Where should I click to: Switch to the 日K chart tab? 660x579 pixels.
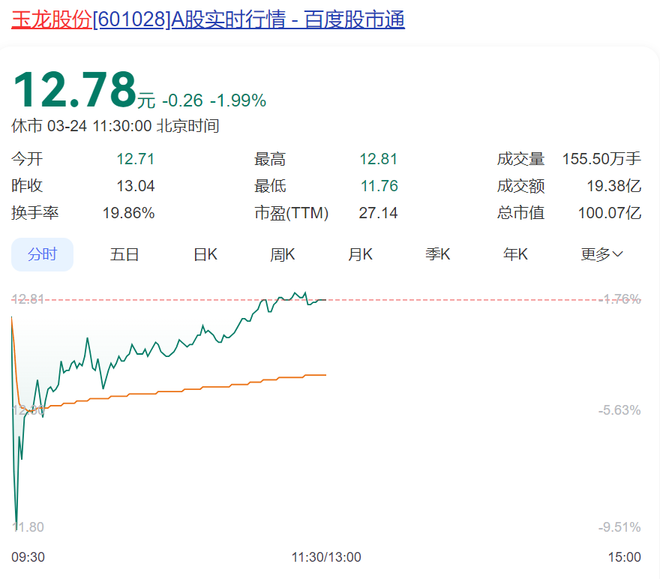coord(205,255)
